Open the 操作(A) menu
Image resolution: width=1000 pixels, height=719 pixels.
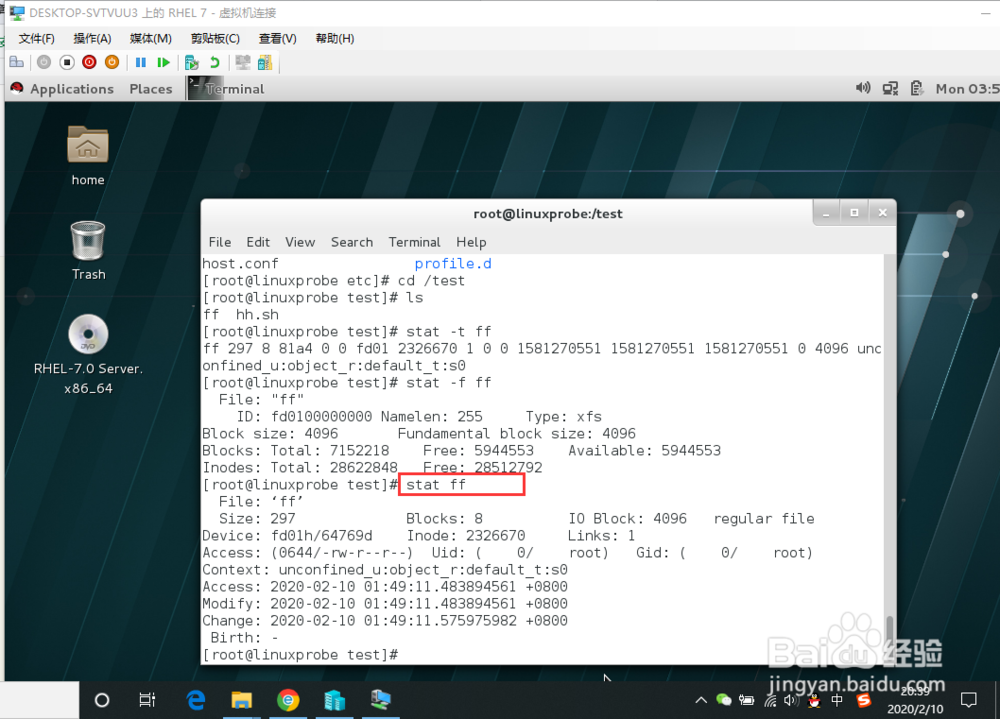(x=92, y=38)
